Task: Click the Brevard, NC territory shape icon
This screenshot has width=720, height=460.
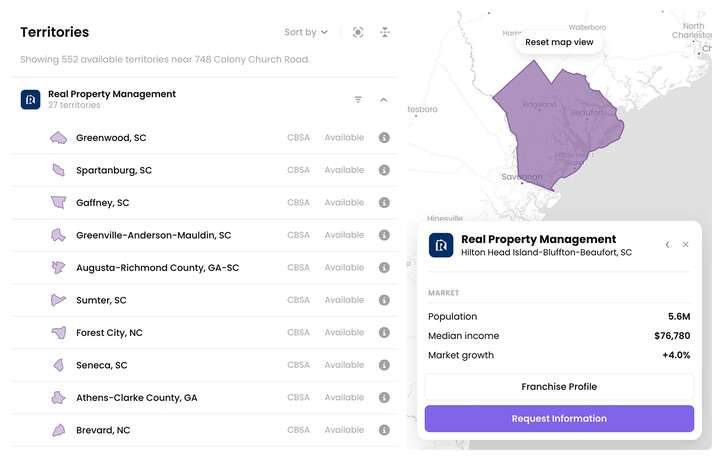Action: pyautogui.click(x=59, y=430)
